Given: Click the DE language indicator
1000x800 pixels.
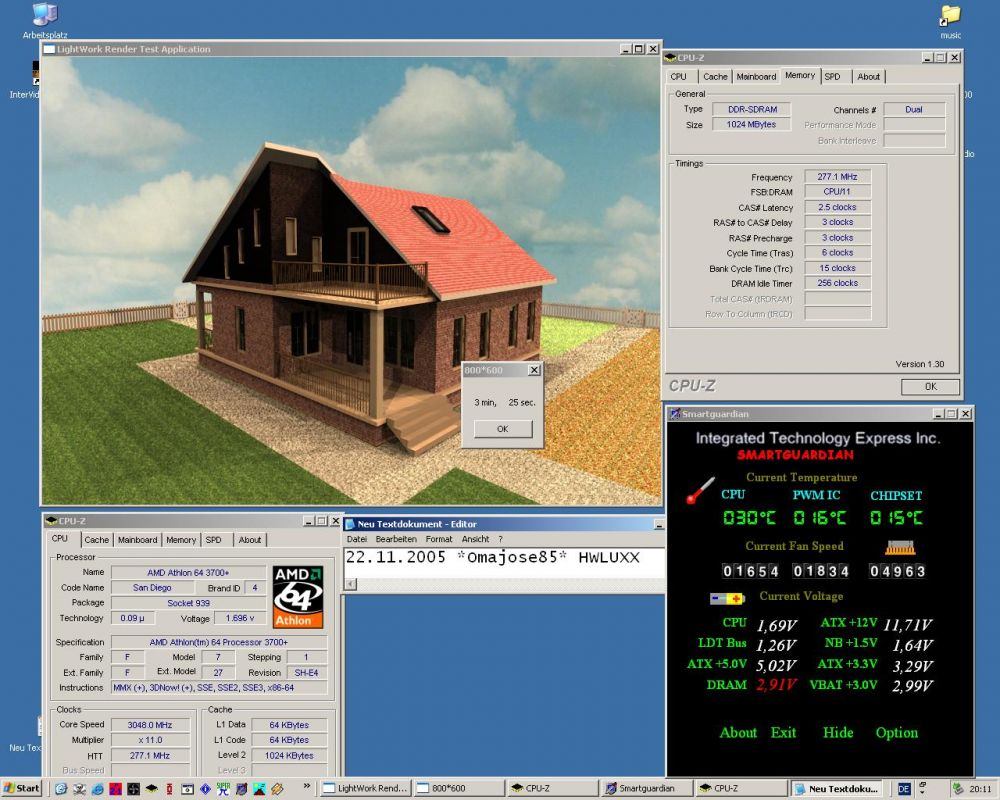Looking at the screenshot, I should tap(904, 789).
